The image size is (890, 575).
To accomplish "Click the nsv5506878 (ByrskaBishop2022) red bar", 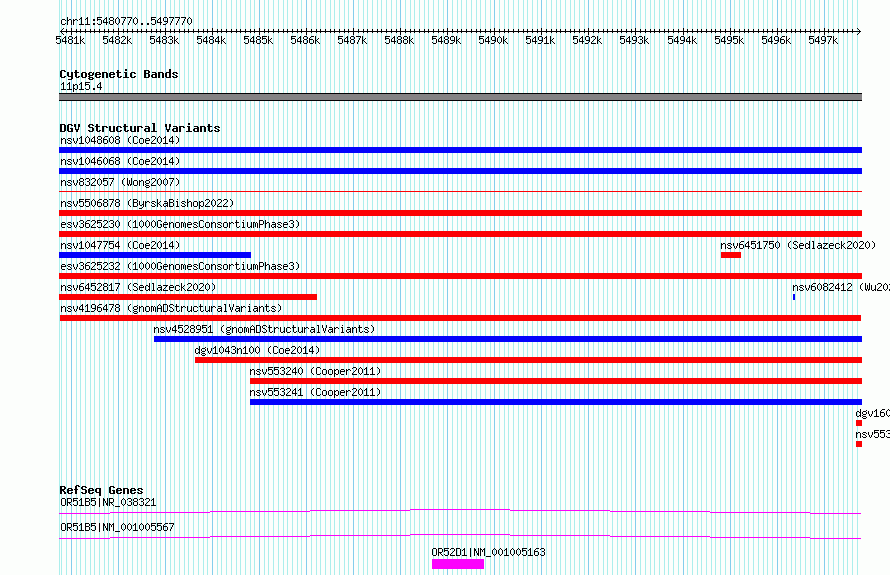I will (x=460, y=213).
